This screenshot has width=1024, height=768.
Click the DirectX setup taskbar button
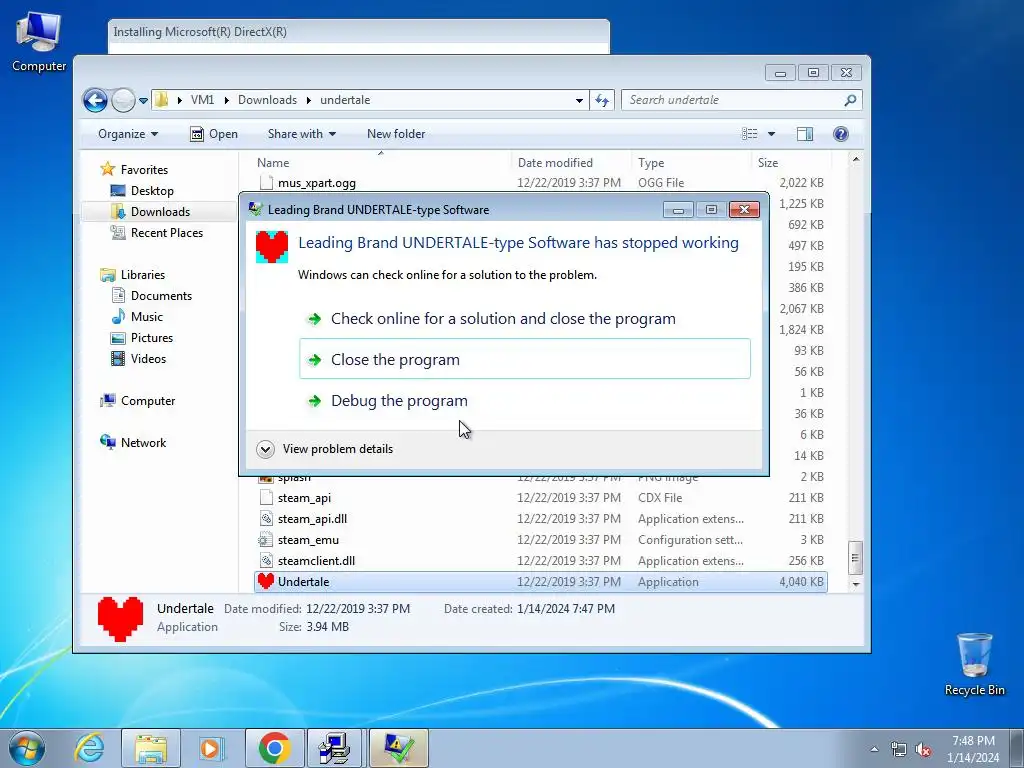336,748
